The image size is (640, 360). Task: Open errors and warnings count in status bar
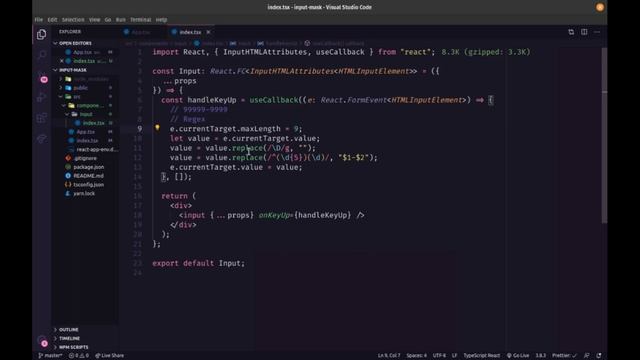[79, 356]
